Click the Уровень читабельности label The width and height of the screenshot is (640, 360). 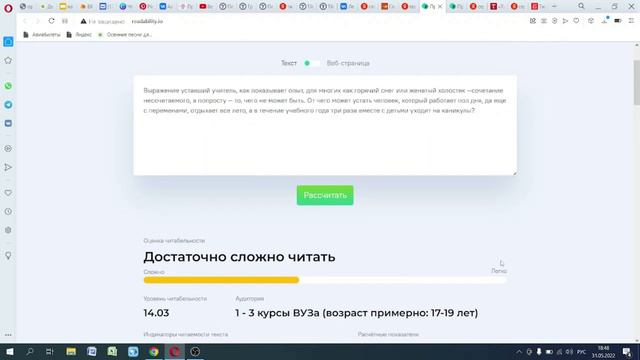(x=175, y=299)
